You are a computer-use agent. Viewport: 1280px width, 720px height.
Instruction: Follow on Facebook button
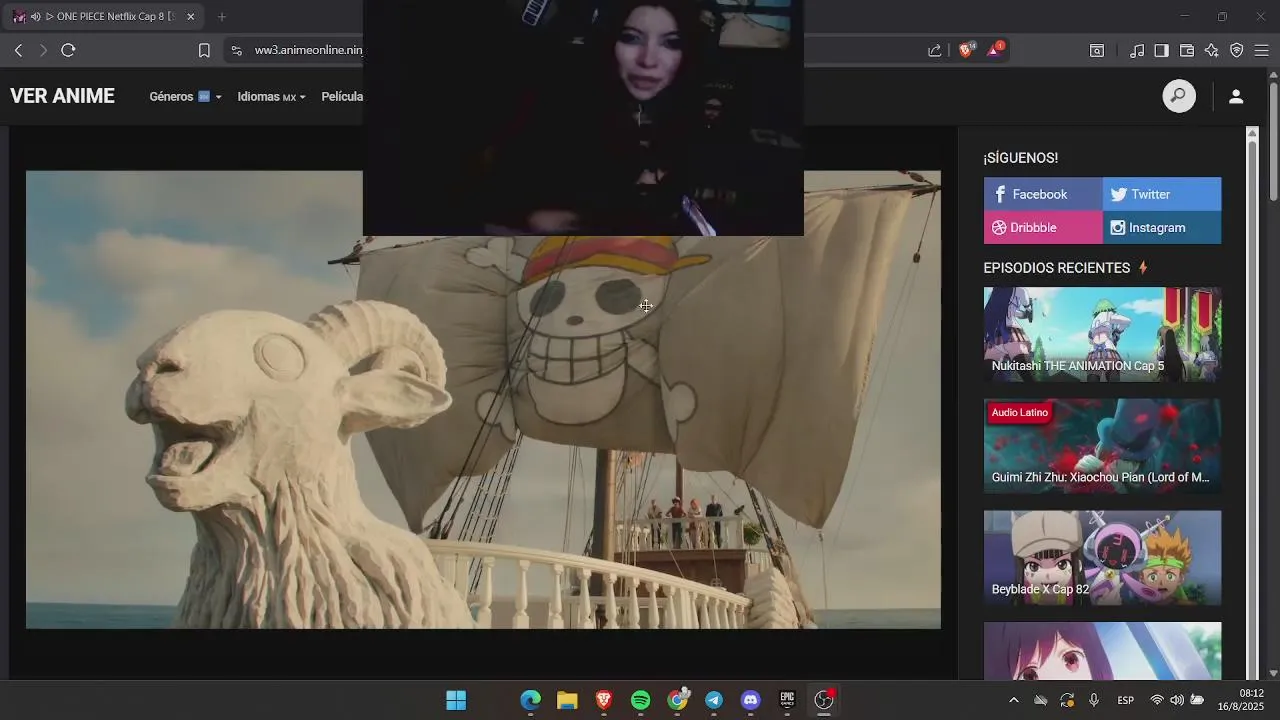1043,194
